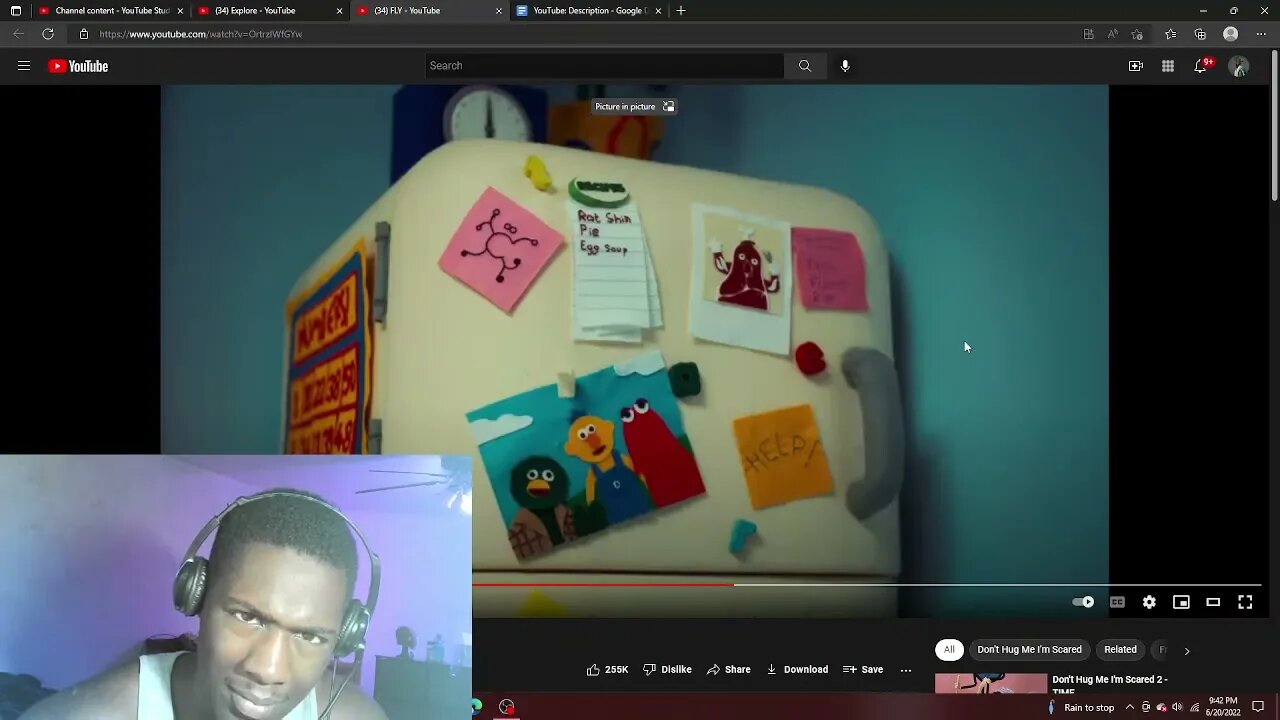
Task: Open the taskbar volume control
Action: click(x=1177, y=707)
